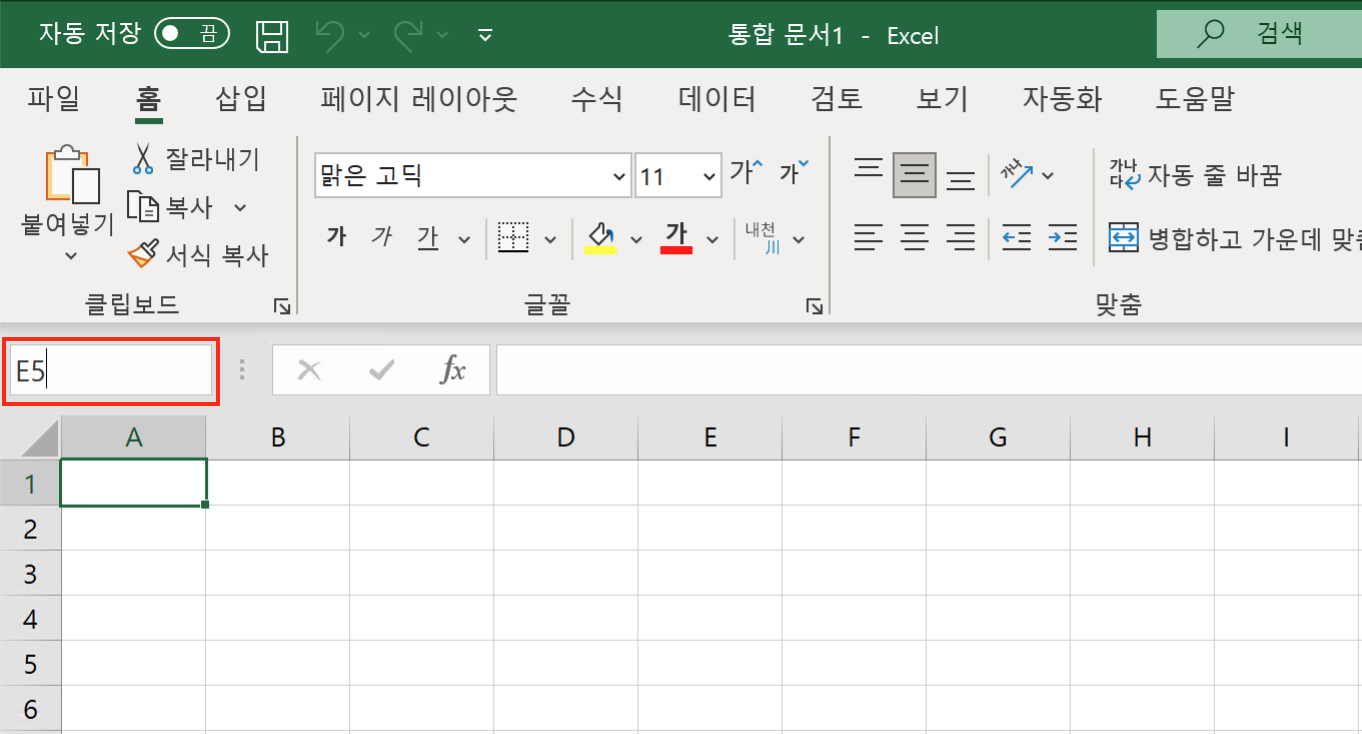Click the cell borders icon

[x=514, y=238]
